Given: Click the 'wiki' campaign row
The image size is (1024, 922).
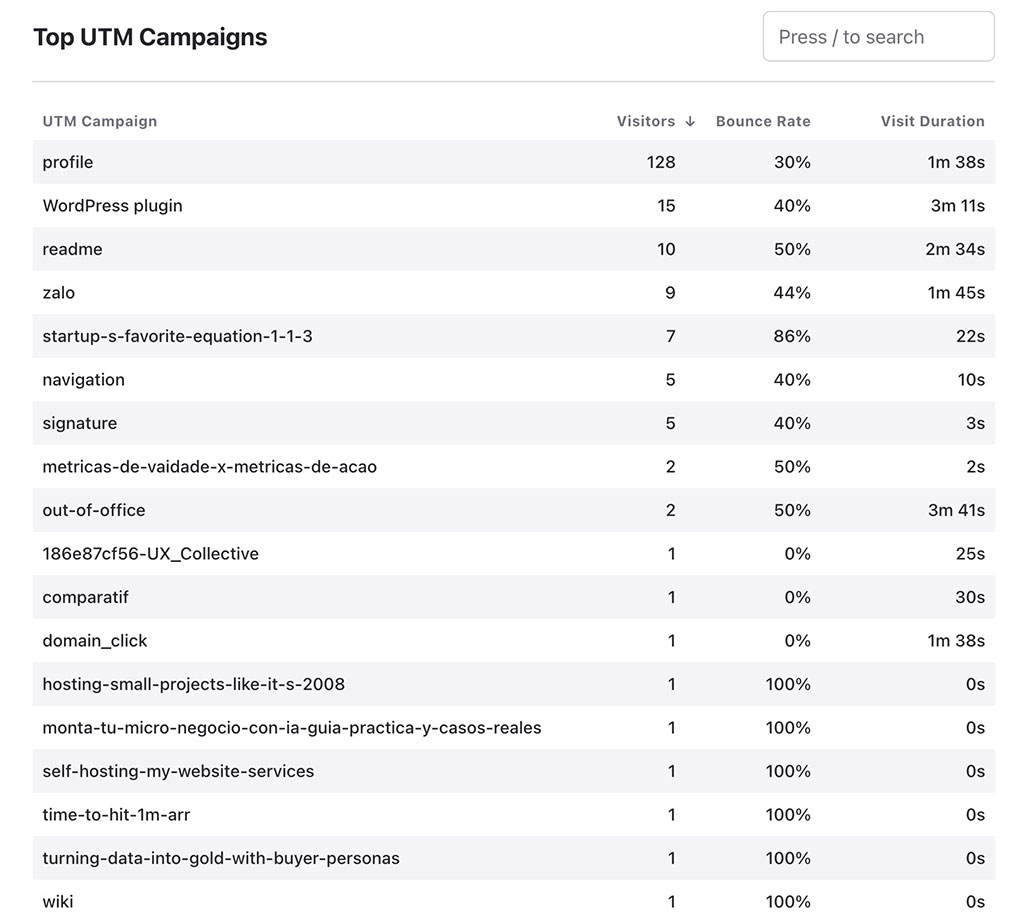Looking at the screenshot, I should pos(58,901).
